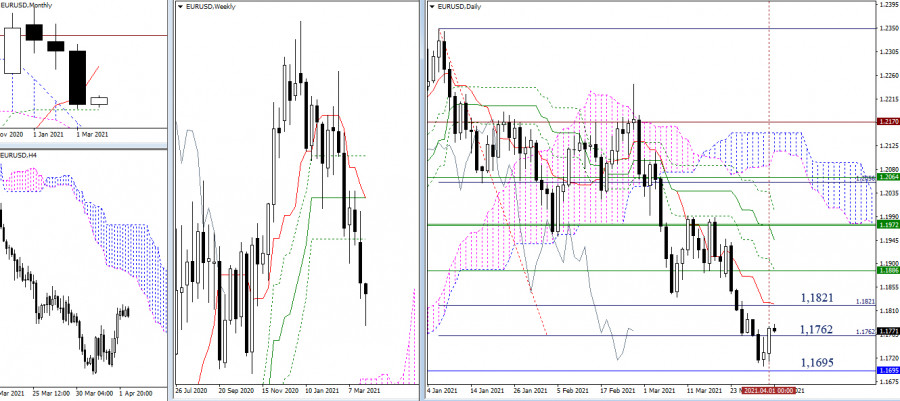Click the latest small white Monthly candle
900x401 pixels.
(99, 101)
